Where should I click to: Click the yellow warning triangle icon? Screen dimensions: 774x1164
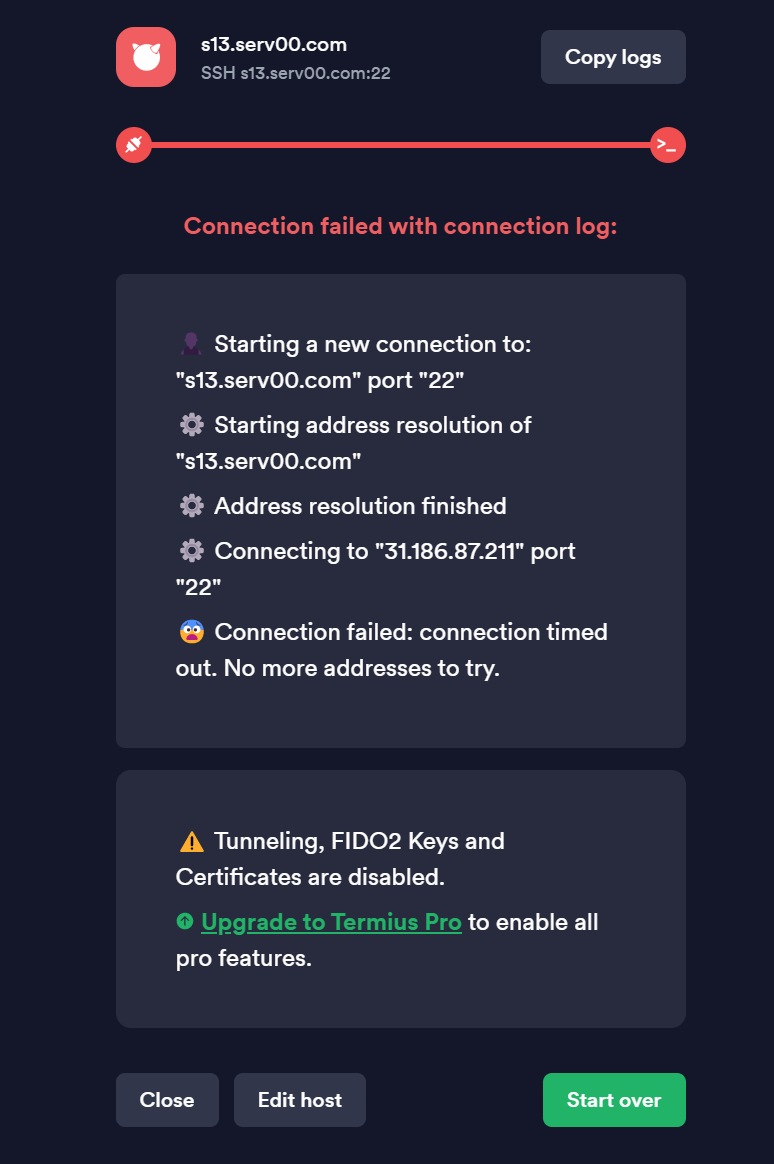click(191, 841)
